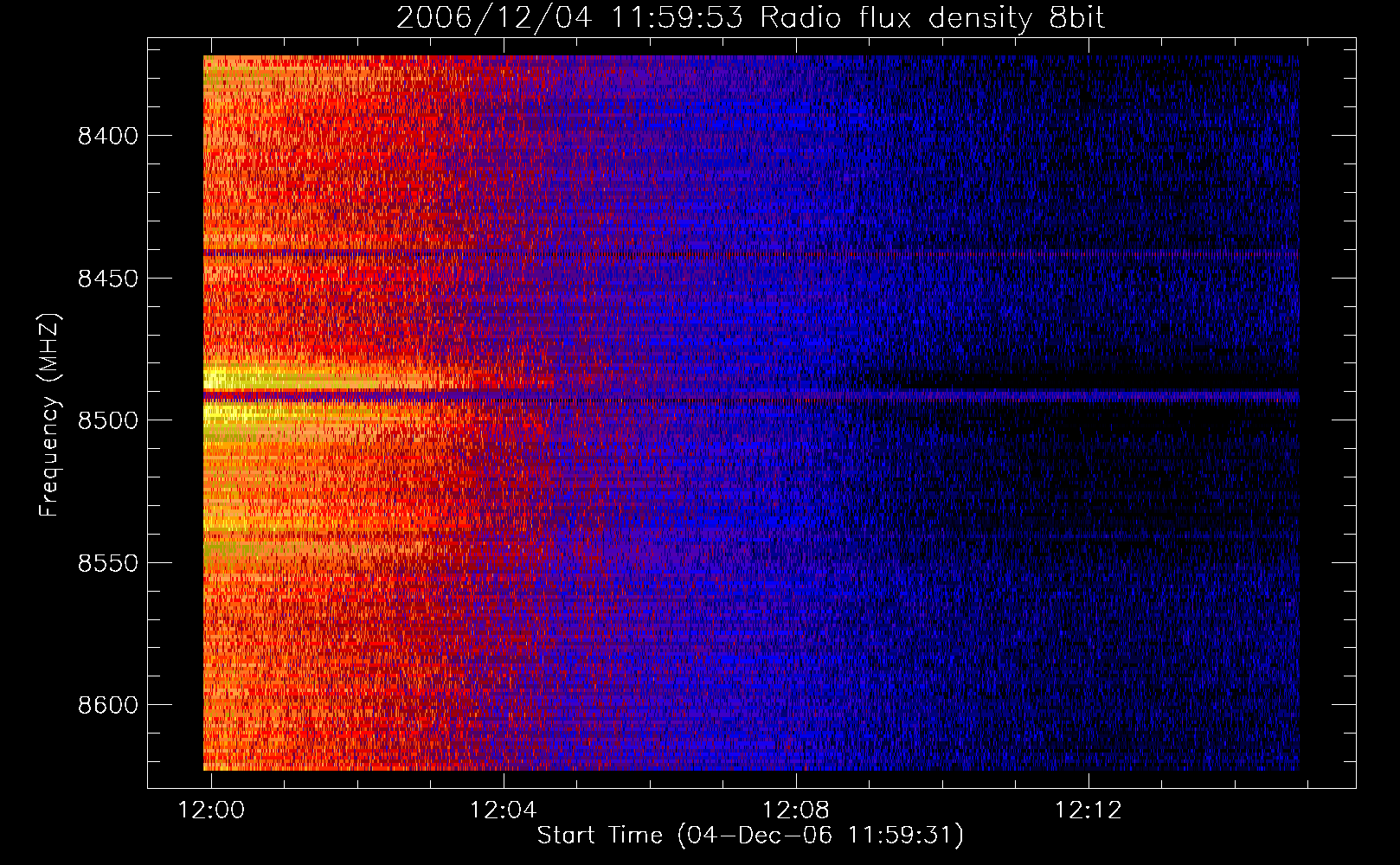The height and width of the screenshot is (865, 1400).
Task: Click the plot title '2006/12/04 11:59:53 Radio flux density 8bit'
Action: (750, 17)
